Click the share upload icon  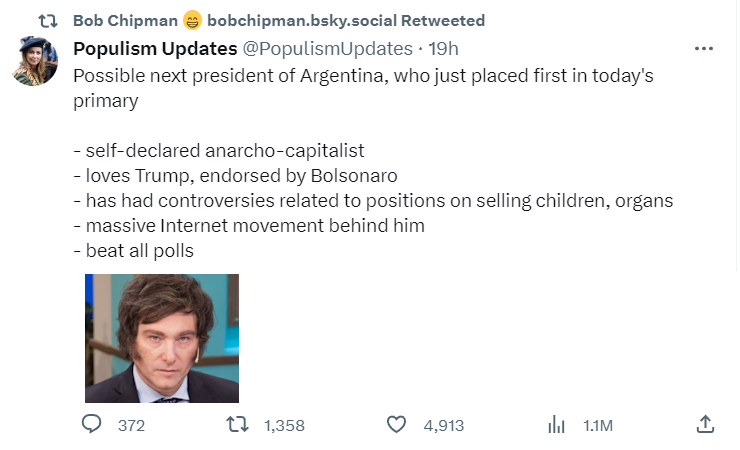705,425
